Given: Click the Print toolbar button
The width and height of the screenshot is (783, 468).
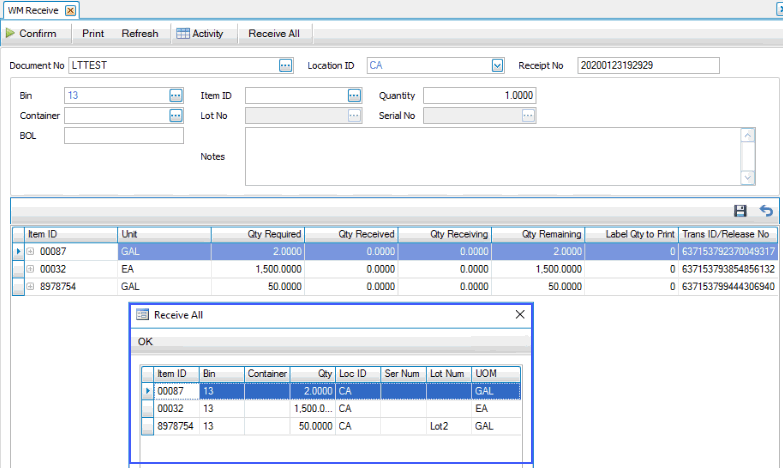Looking at the screenshot, I should 93,33.
